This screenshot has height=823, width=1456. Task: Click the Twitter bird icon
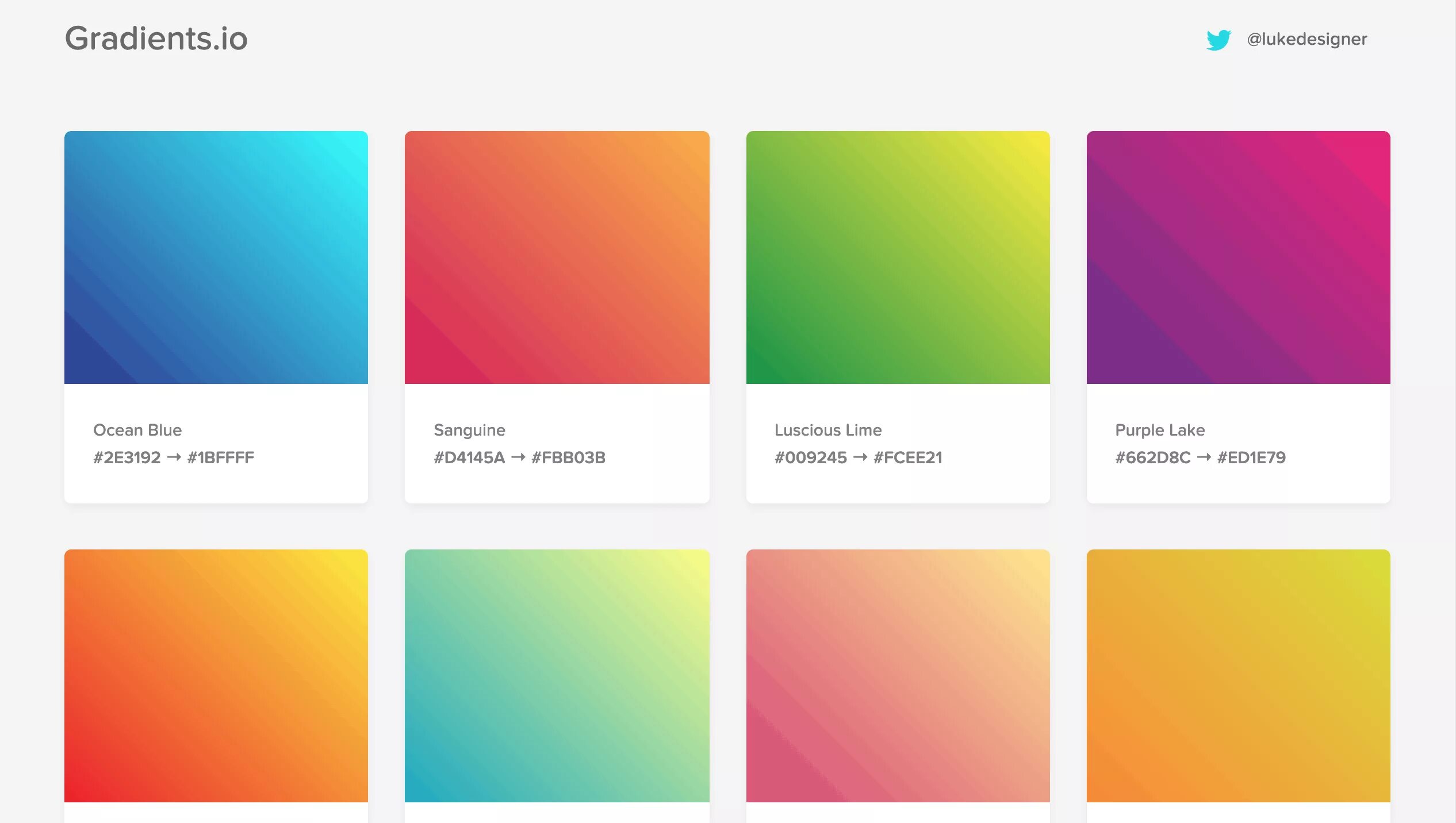click(1219, 40)
